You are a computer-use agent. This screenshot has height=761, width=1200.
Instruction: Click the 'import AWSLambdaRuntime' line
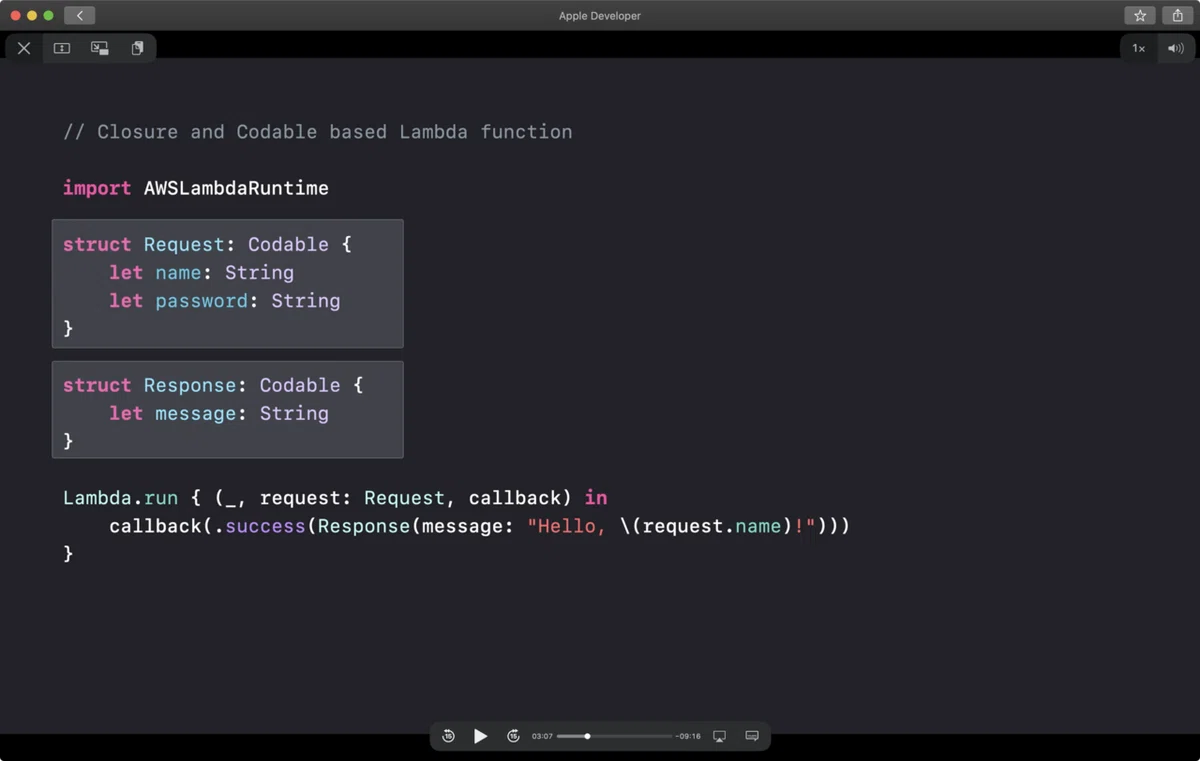(x=196, y=188)
